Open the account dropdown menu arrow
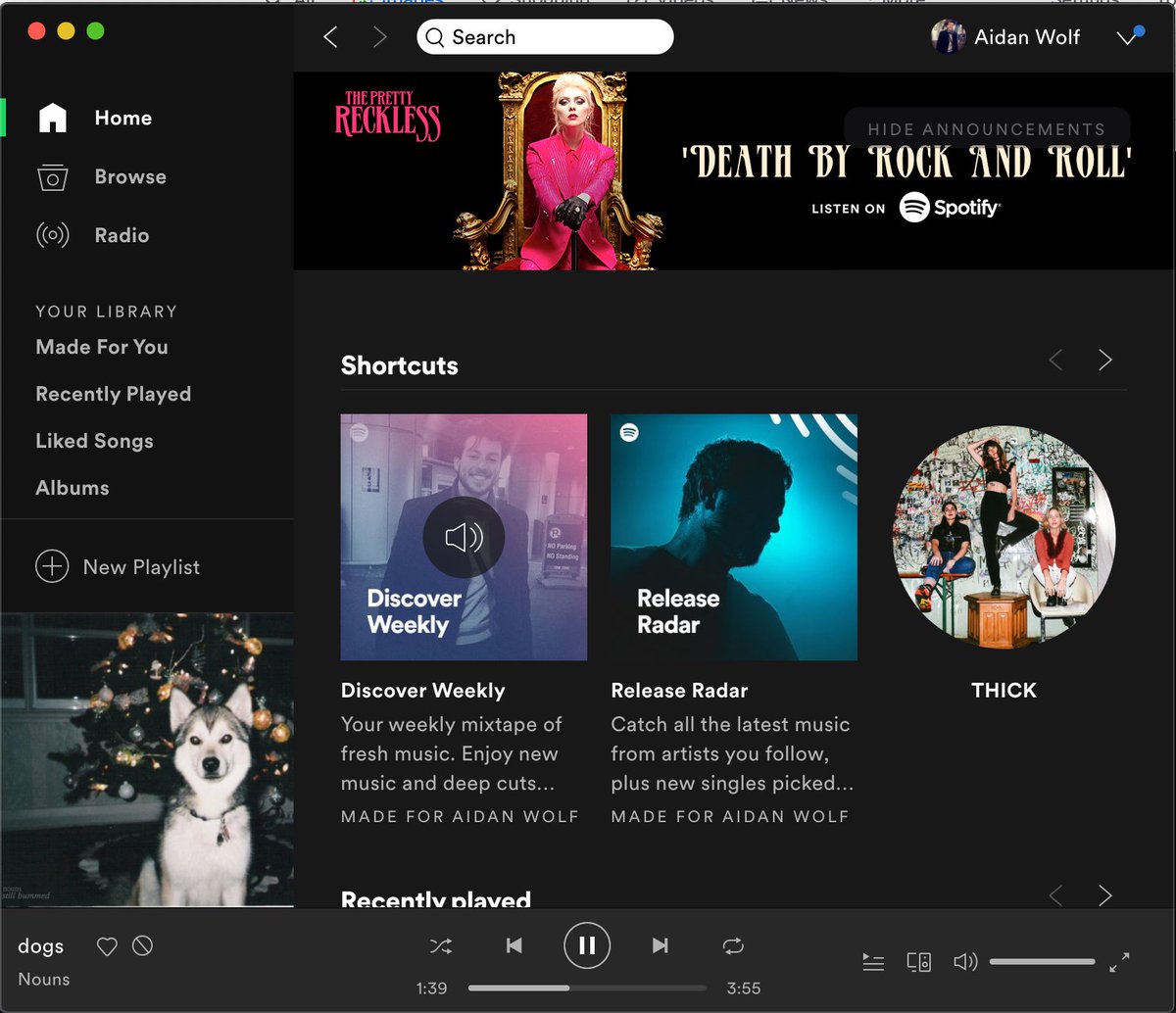This screenshot has width=1176, height=1013. 1126,38
